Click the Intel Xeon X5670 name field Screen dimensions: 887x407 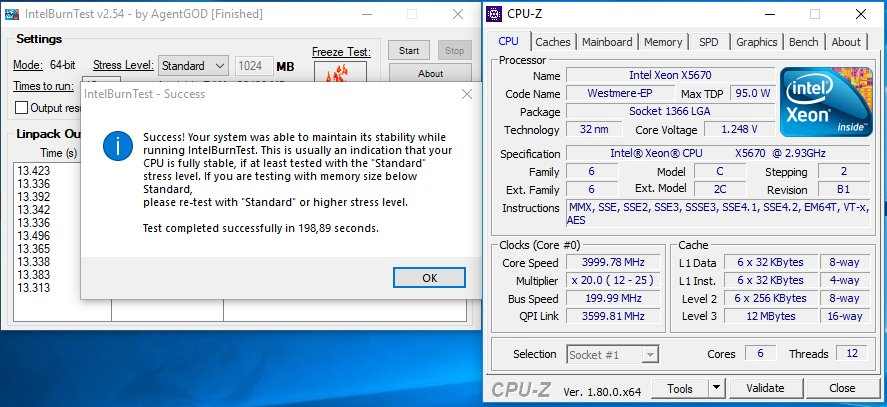pos(670,75)
